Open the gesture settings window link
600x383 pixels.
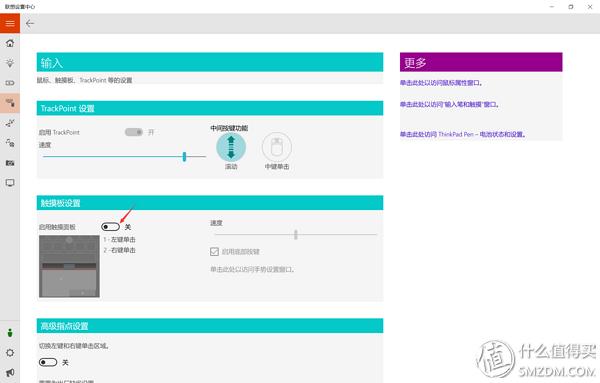(x=252, y=269)
